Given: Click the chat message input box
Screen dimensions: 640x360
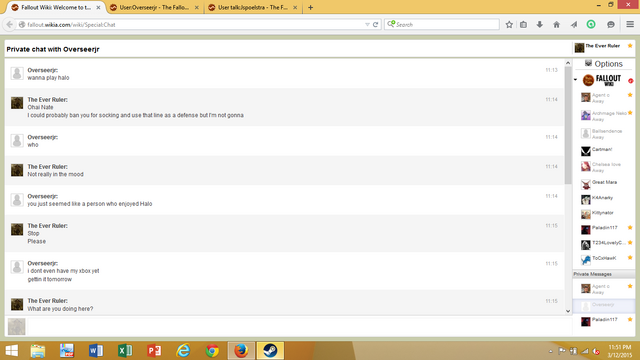Looking at the screenshot, I should pyautogui.click(x=299, y=327).
